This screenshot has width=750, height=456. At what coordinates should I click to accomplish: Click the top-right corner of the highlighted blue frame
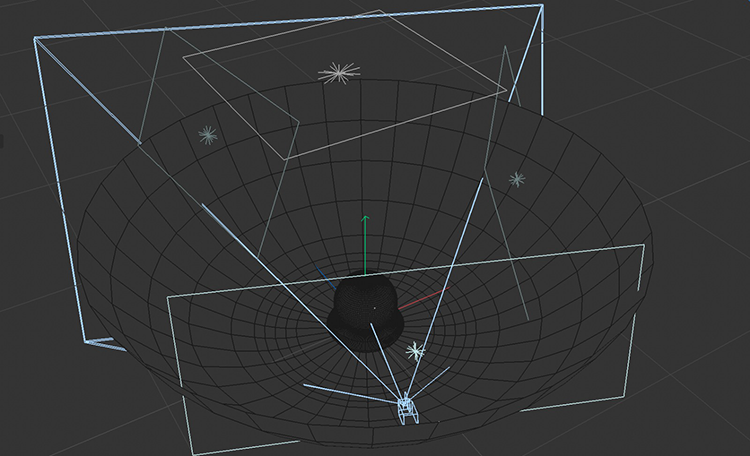click(x=541, y=7)
